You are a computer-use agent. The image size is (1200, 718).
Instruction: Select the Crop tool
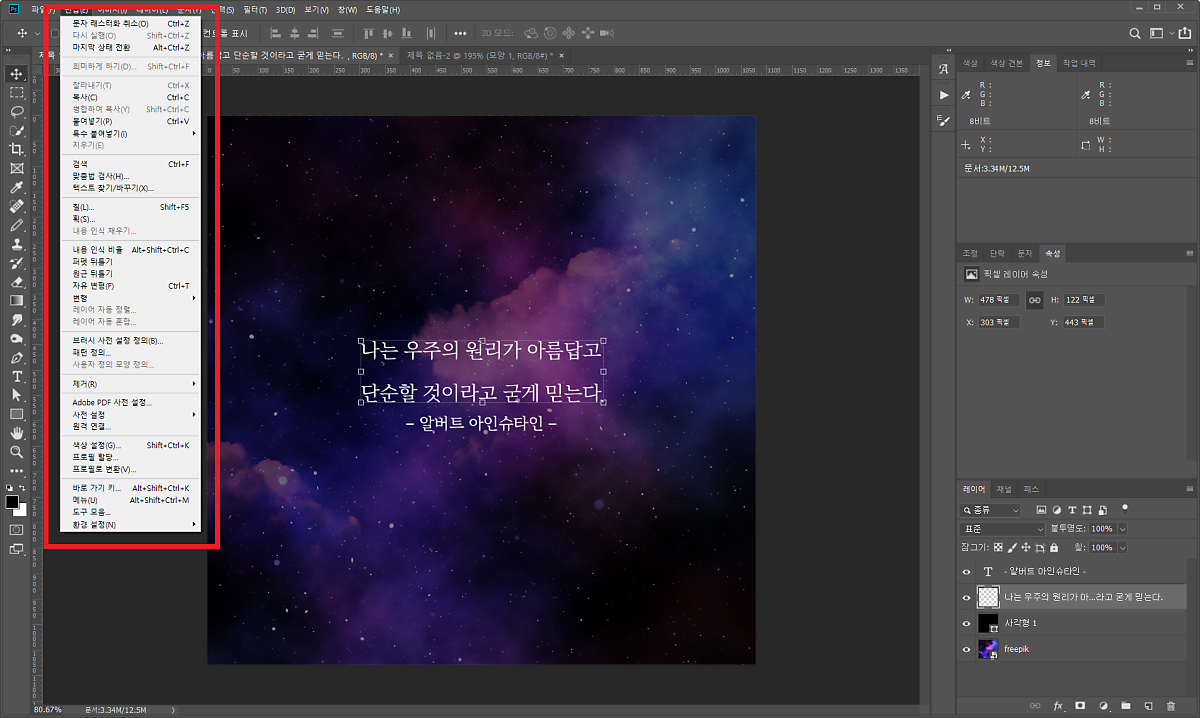coord(17,149)
